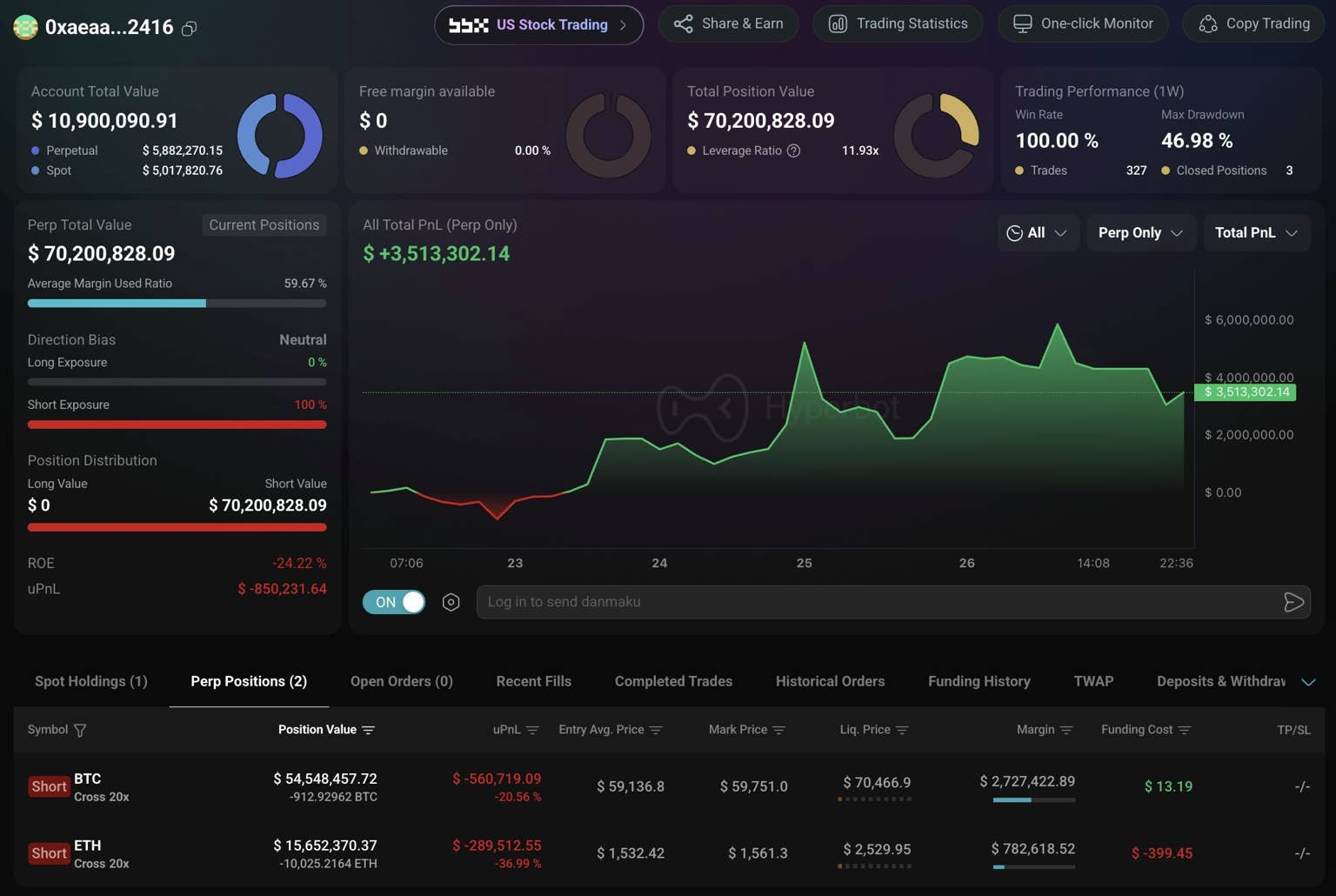Click the account avatar icon
The width and height of the screenshot is (1336, 896).
[25, 27]
